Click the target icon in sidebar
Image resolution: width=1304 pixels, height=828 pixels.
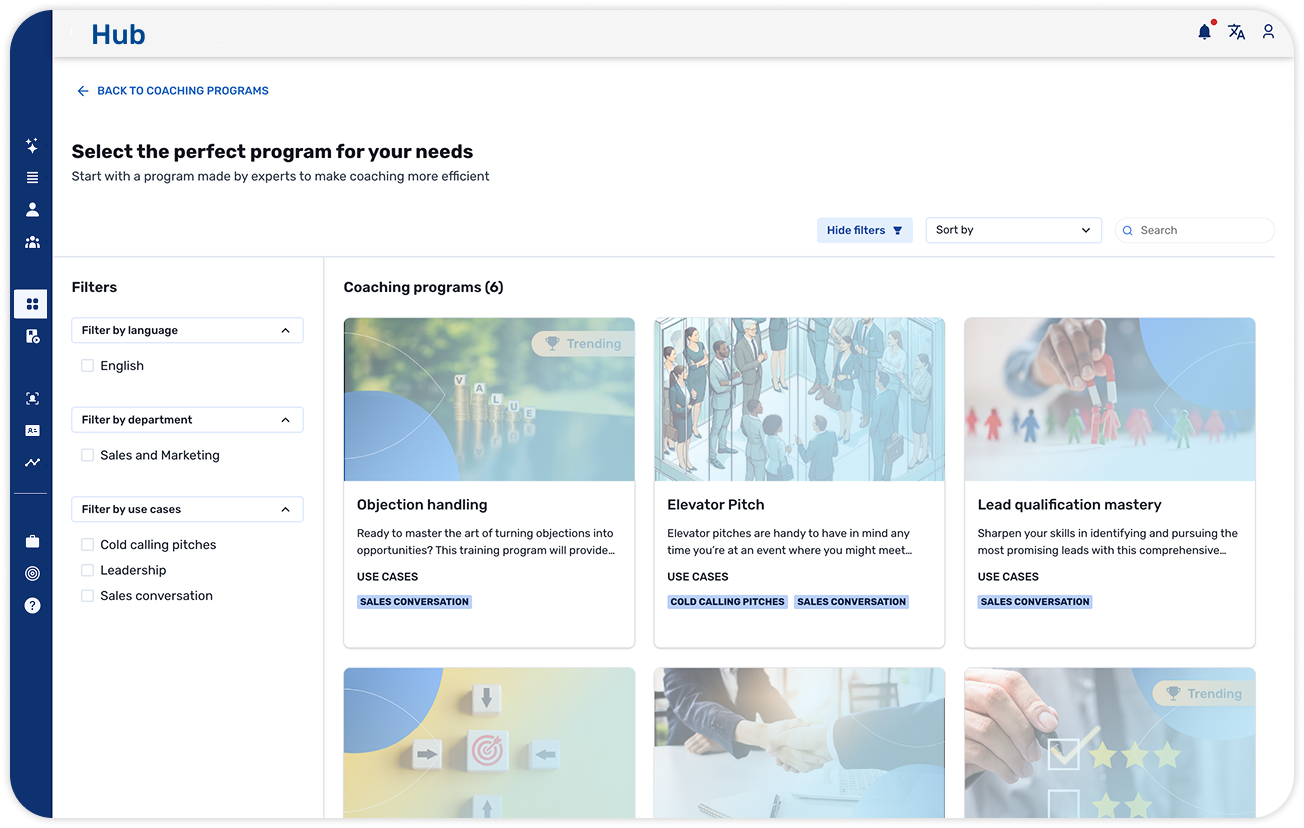click(32, 573)
